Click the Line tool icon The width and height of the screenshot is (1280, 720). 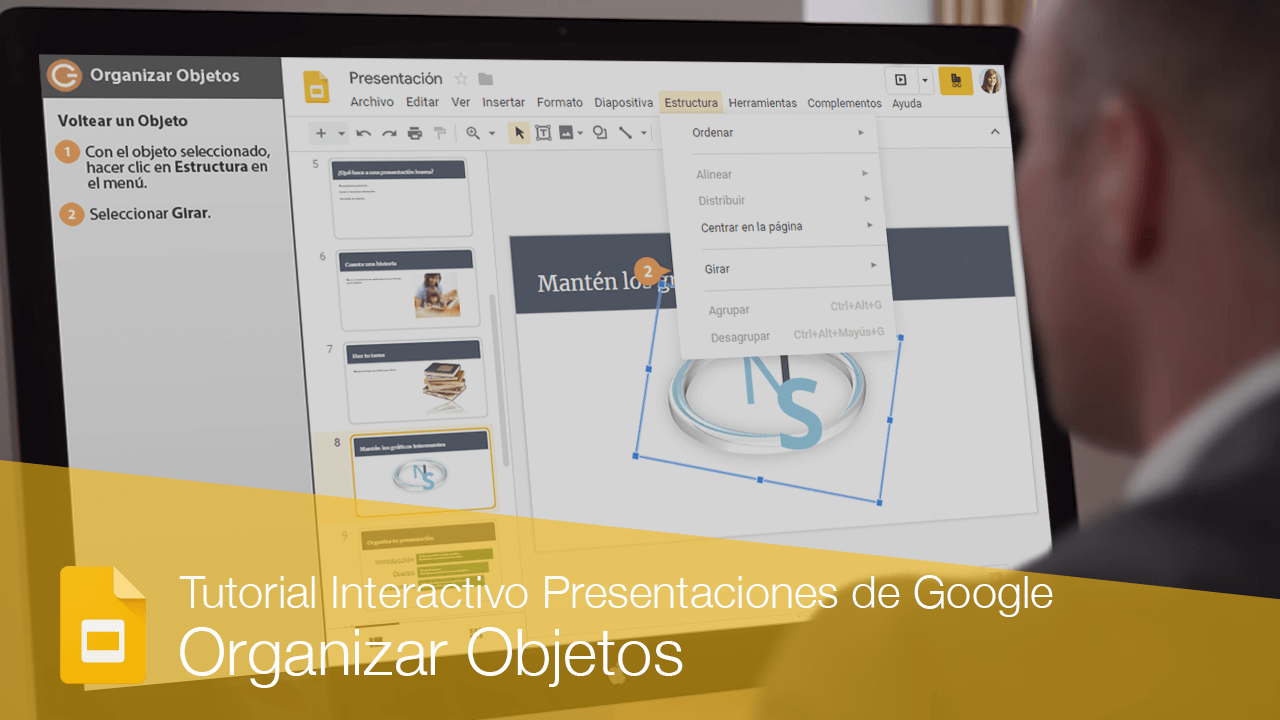625,132
